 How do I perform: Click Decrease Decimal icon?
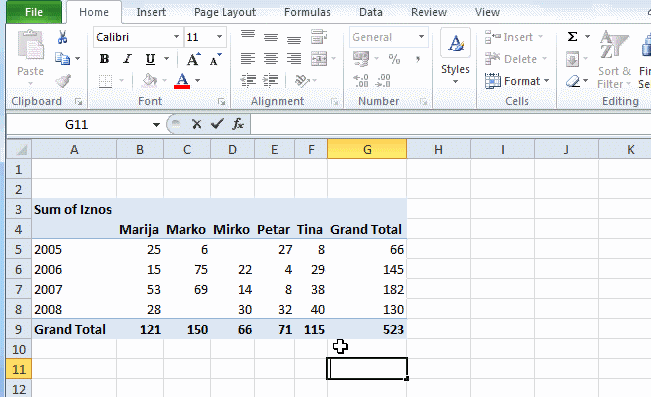(382, 81)
